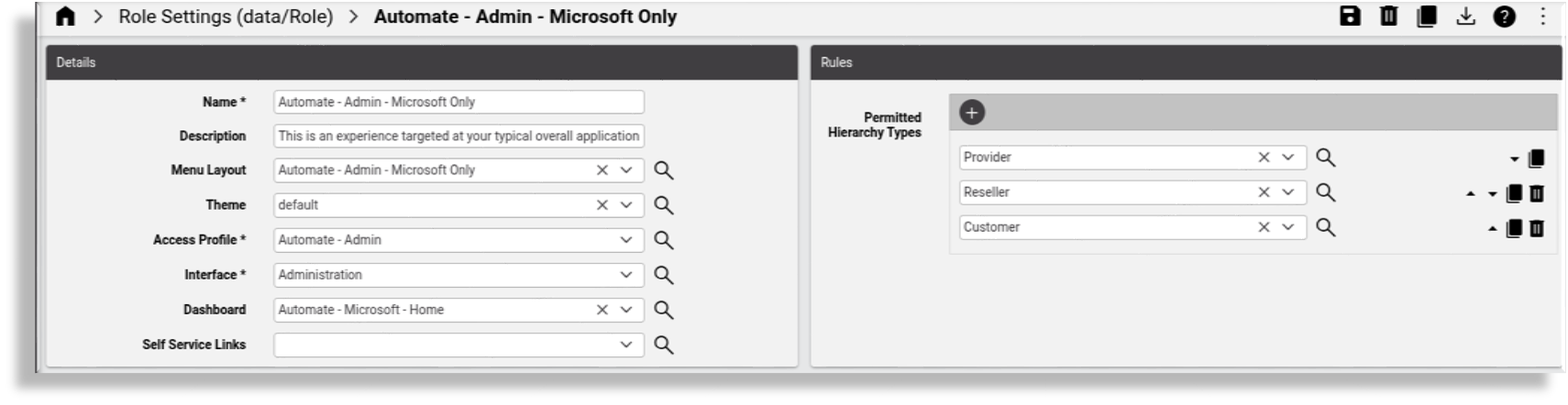Click breadcrumb title 'Automate - Admin - Microsoft Only'
The image size is (1568, 405).
525,16
